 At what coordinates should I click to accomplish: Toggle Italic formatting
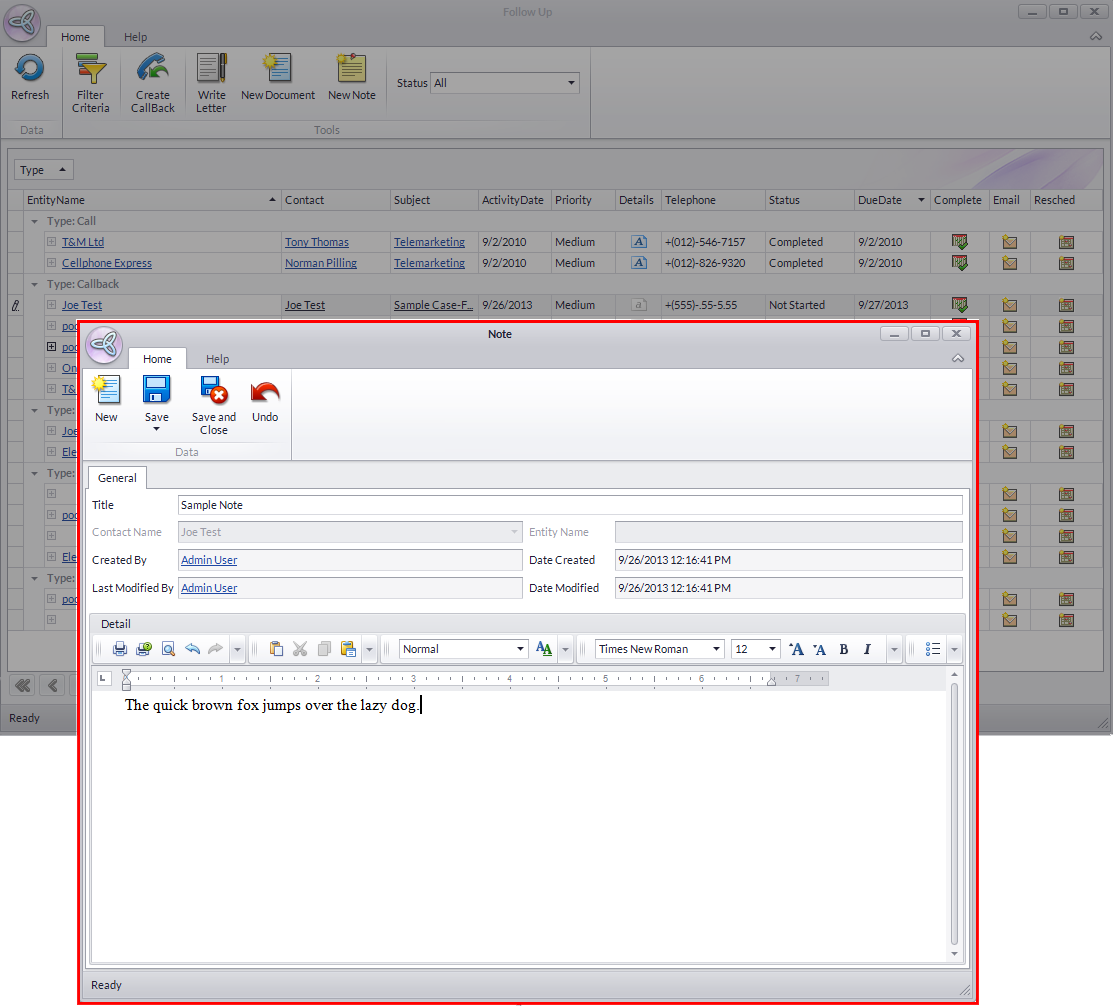point(867,649)
